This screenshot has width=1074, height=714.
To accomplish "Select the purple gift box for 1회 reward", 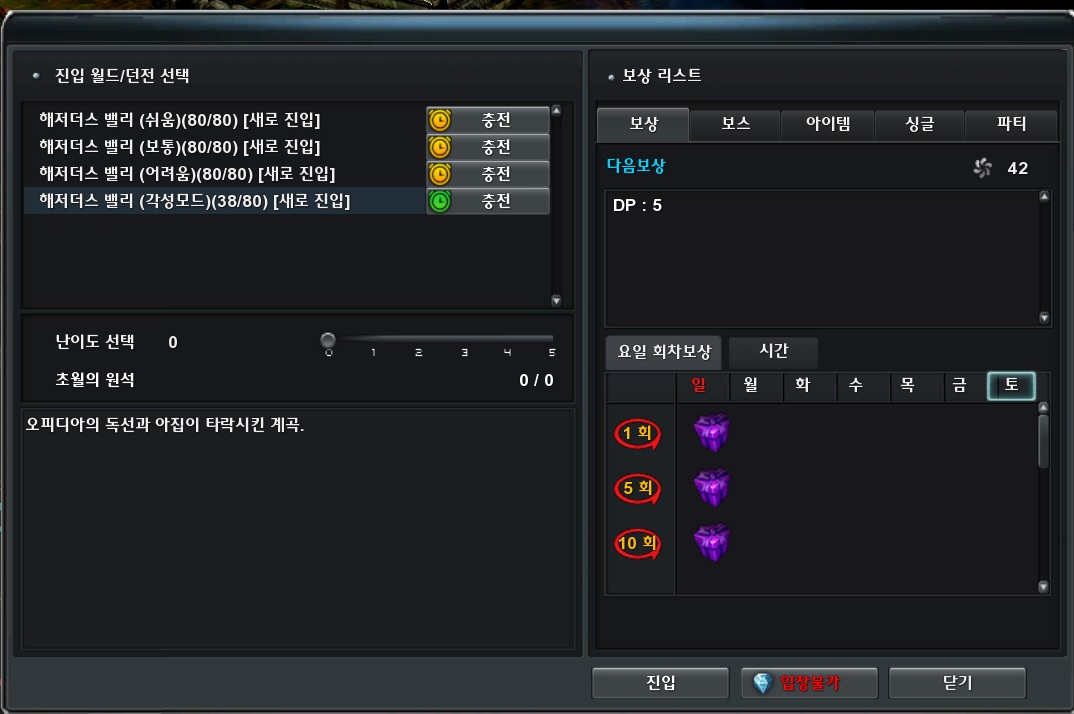I will (x=712, y=432).
